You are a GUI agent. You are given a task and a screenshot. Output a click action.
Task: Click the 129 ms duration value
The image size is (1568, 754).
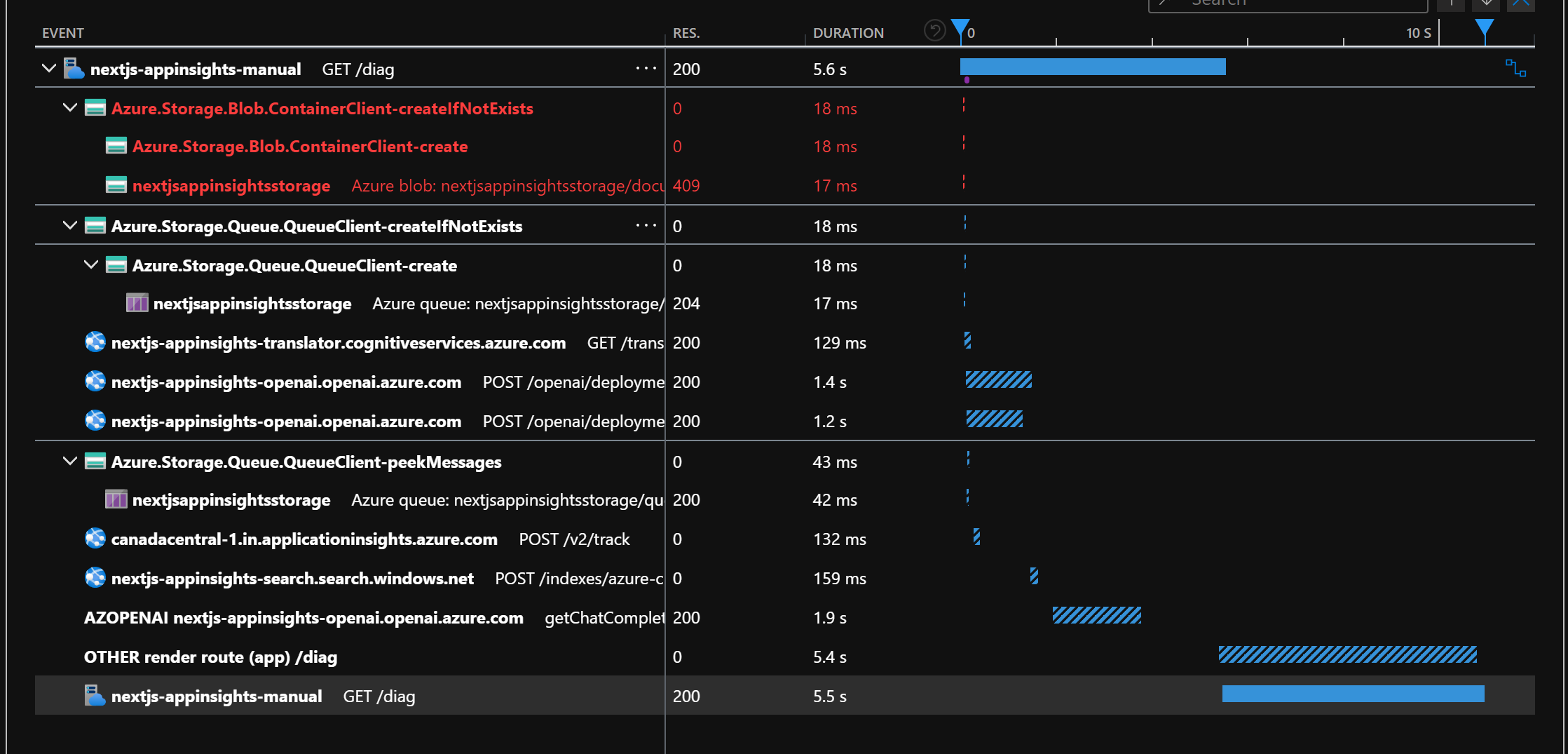[840, 343]
